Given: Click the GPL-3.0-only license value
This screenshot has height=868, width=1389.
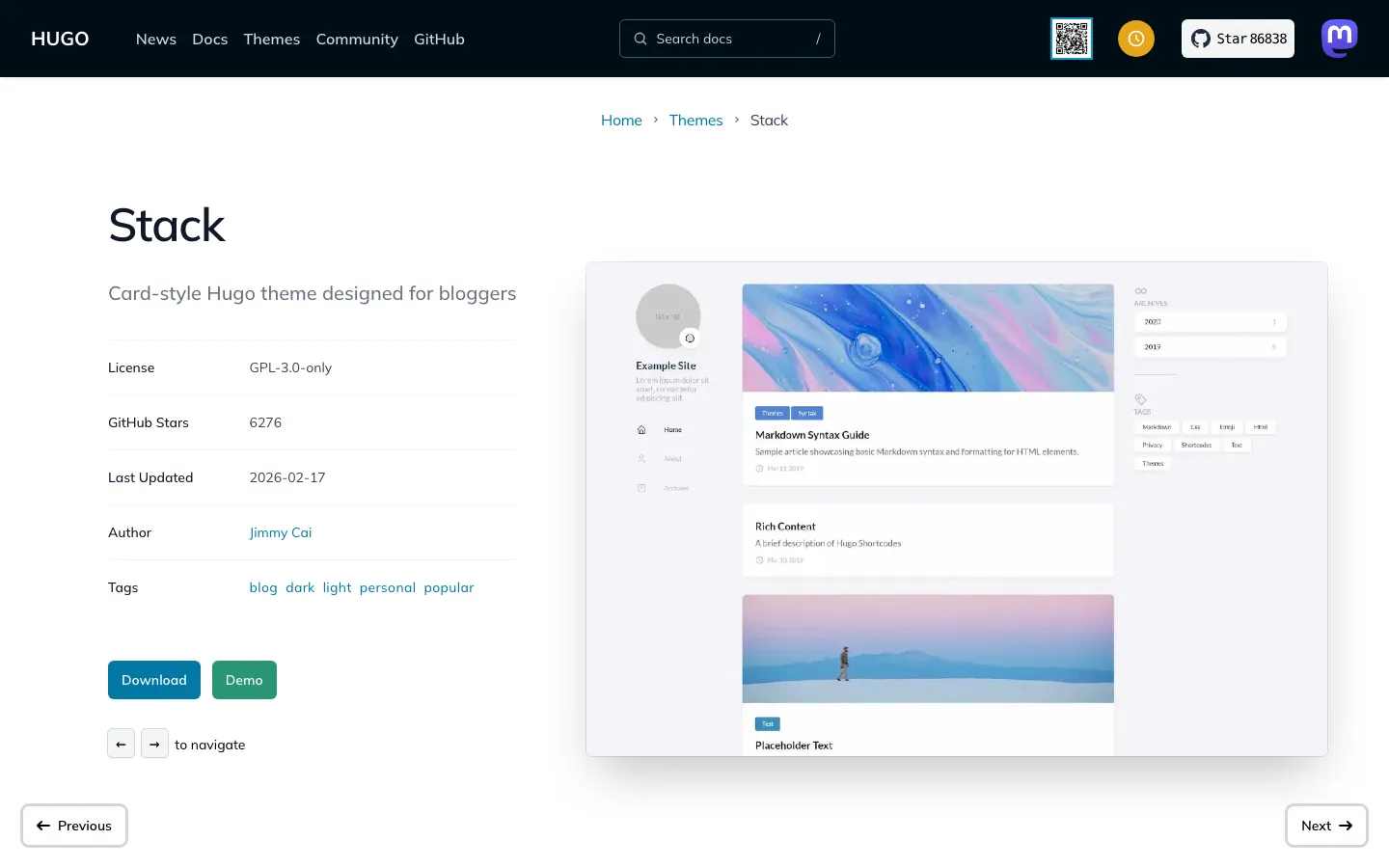Looking at the screenshot, I should [x=290, y=367].
